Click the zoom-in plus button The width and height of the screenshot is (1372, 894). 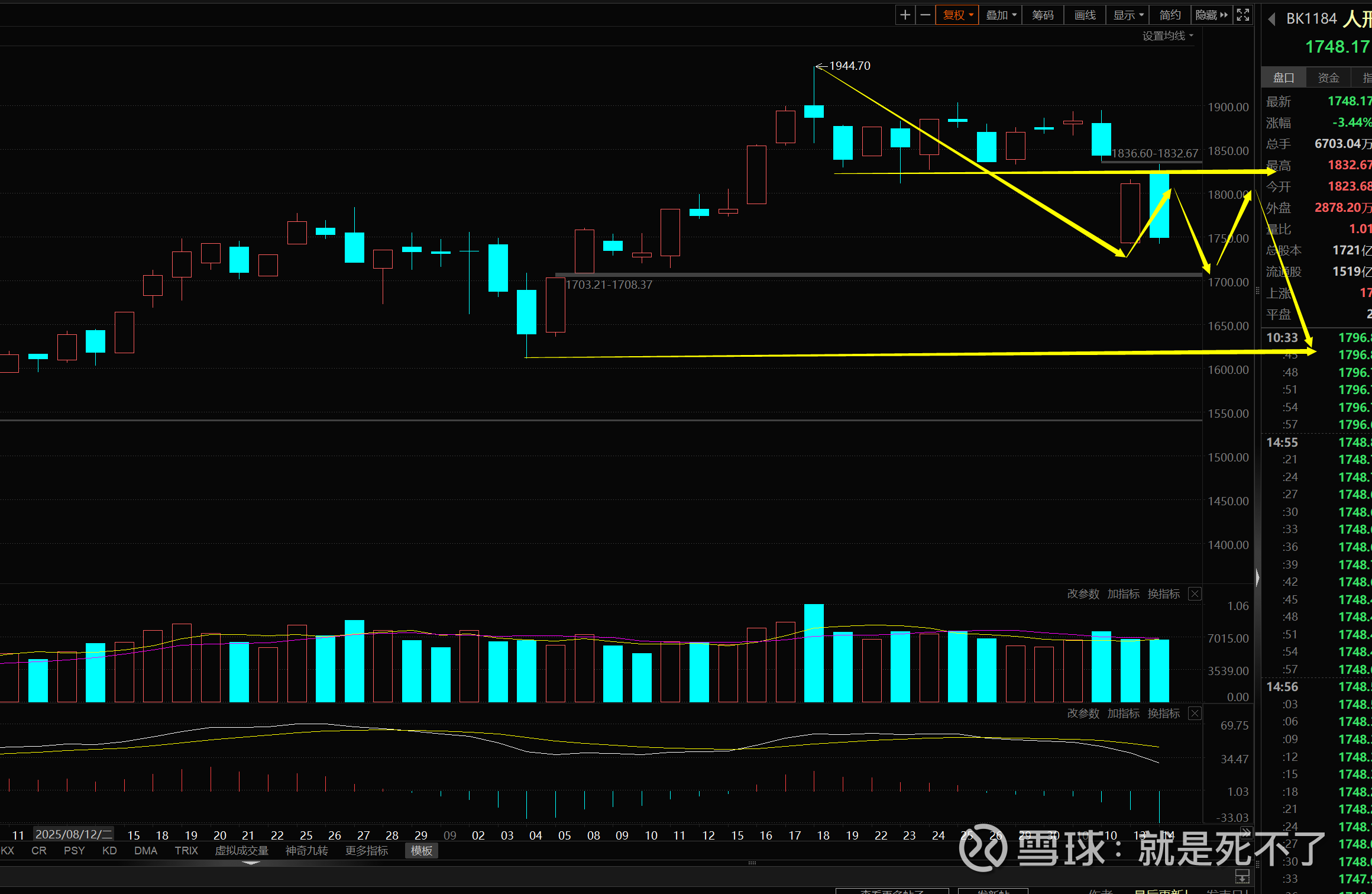click(905, 15)
